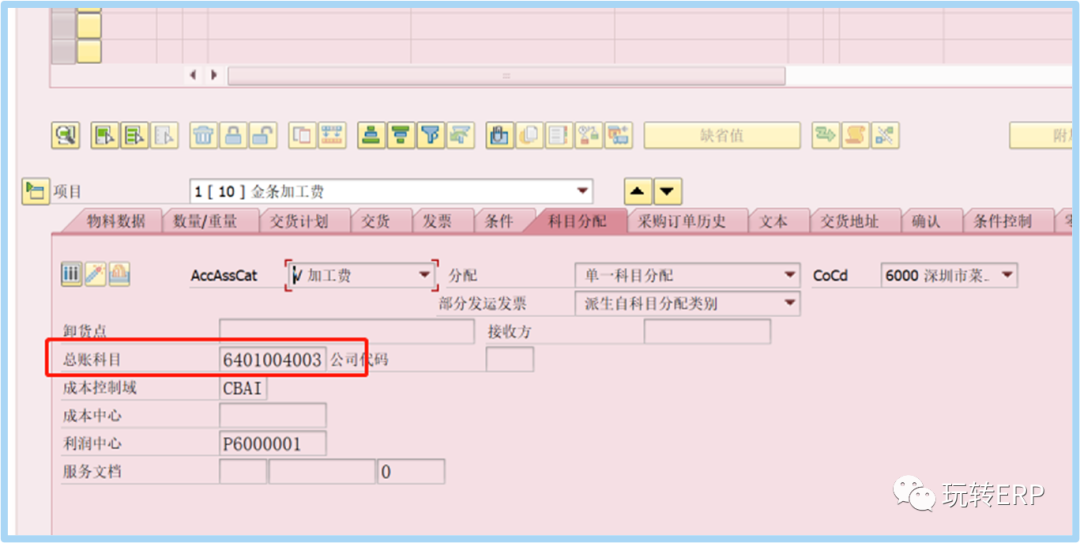Viewport: 1080px width, 543px height.
Task: Click the item detail magnifier icon
Action: pos(65,136)
